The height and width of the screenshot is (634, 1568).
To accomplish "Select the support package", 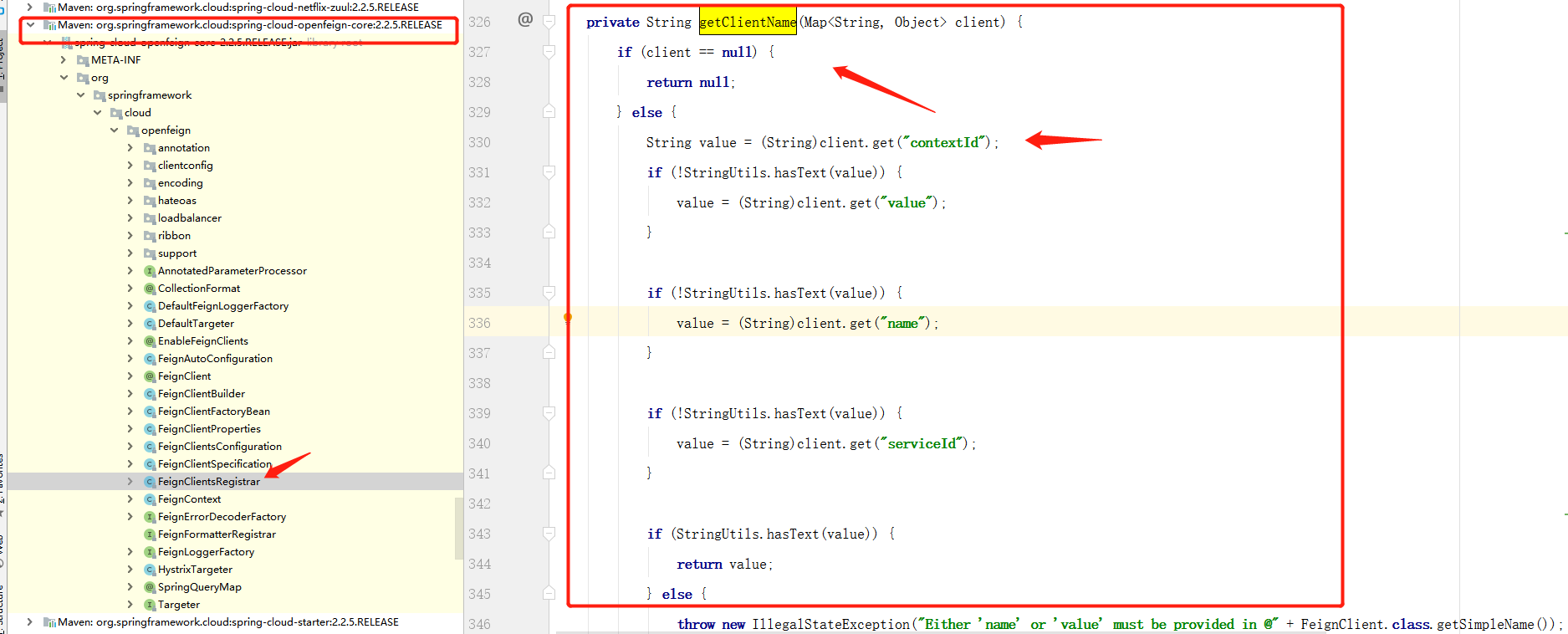I will pyautogui.click(x=177, y=253).
